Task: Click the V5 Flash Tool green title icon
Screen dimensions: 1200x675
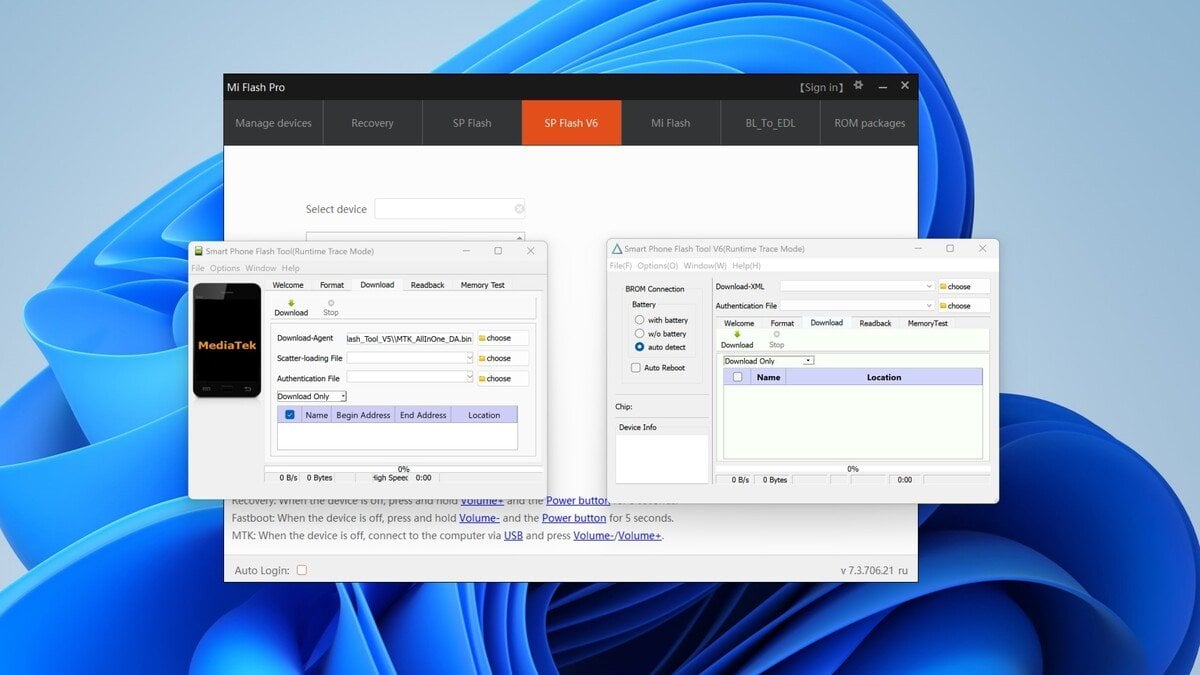Action: point(198,251)
